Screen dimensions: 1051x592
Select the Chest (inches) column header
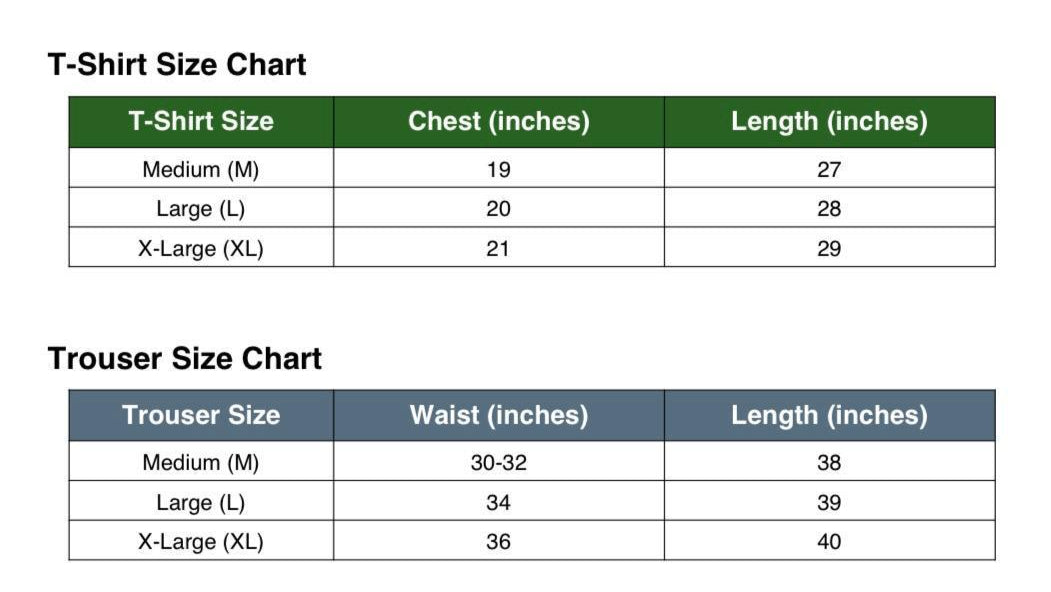[x=498, y=122]
